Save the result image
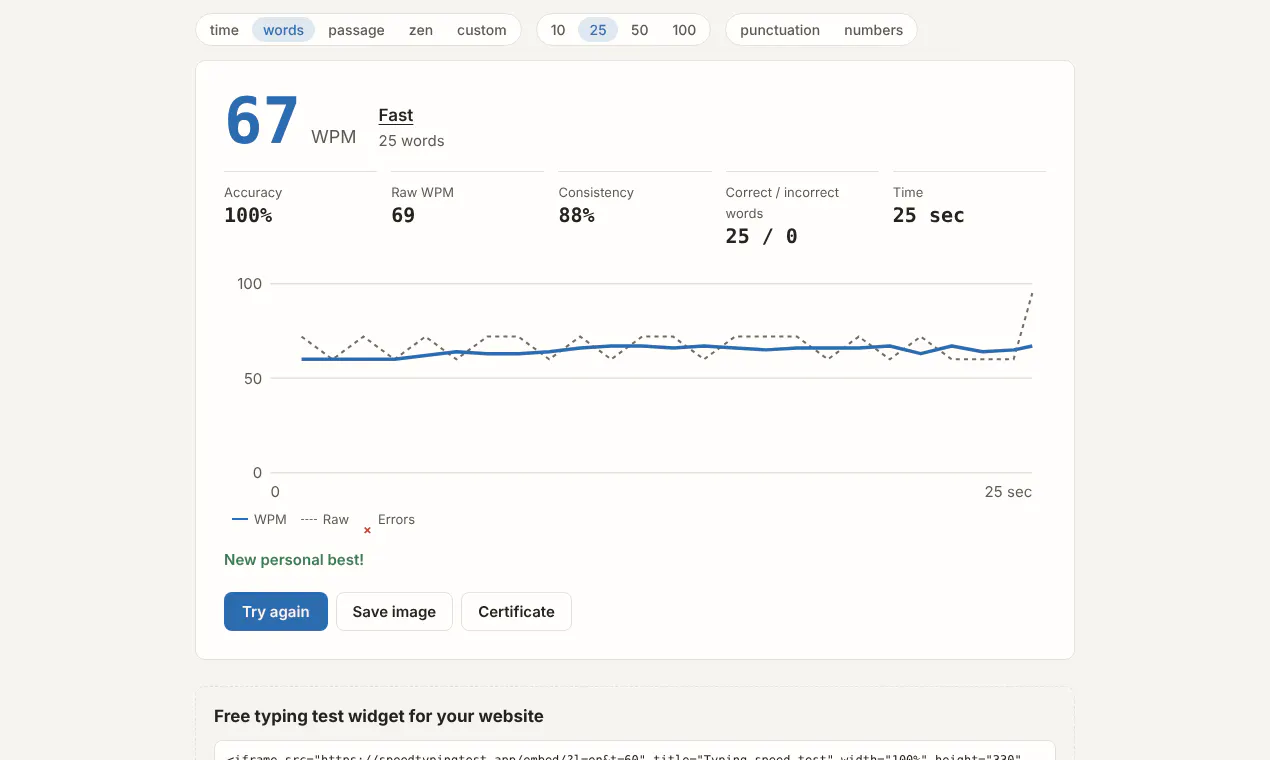The image size is (1270, 760). [394, 611]
